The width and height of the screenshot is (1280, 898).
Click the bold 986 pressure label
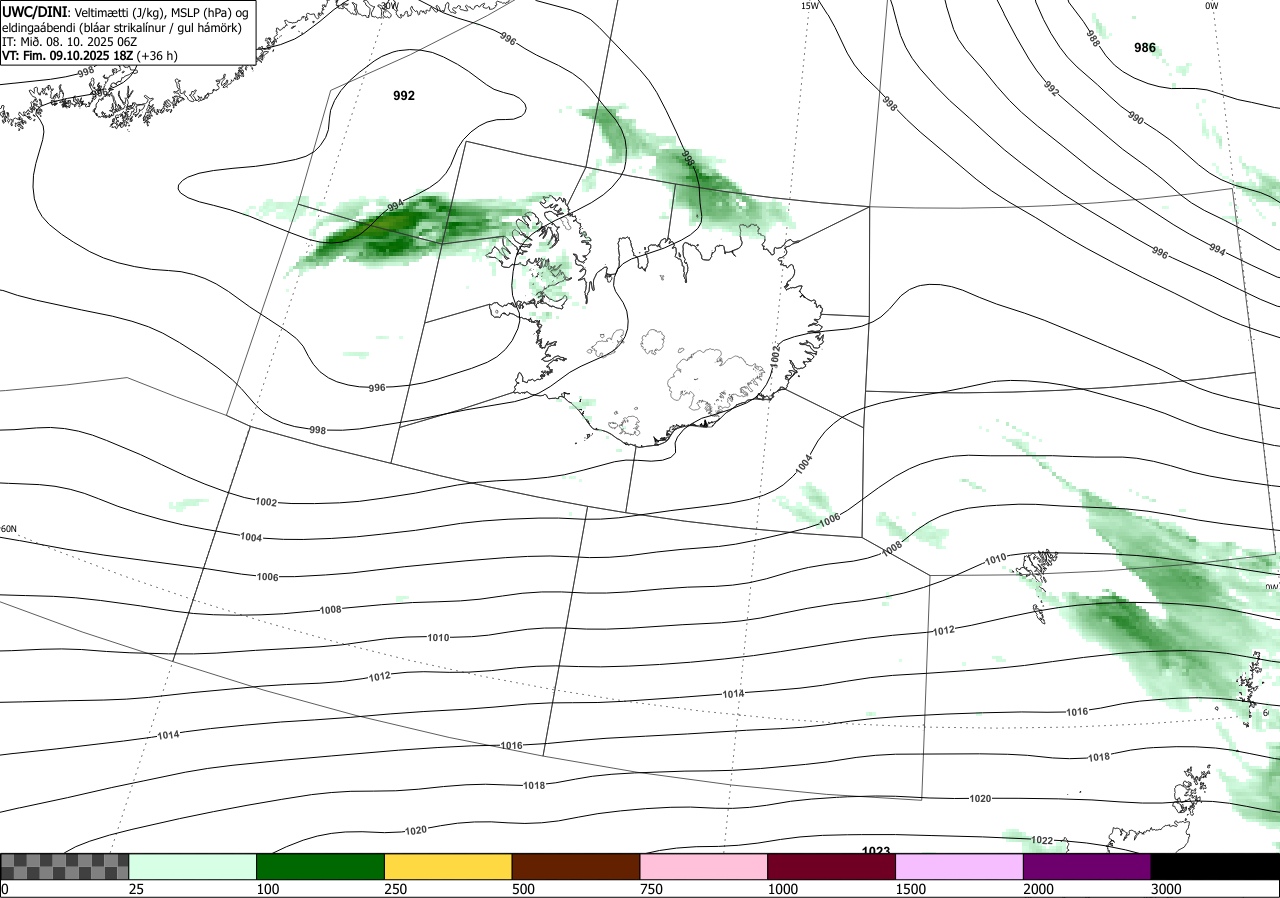1145,47
